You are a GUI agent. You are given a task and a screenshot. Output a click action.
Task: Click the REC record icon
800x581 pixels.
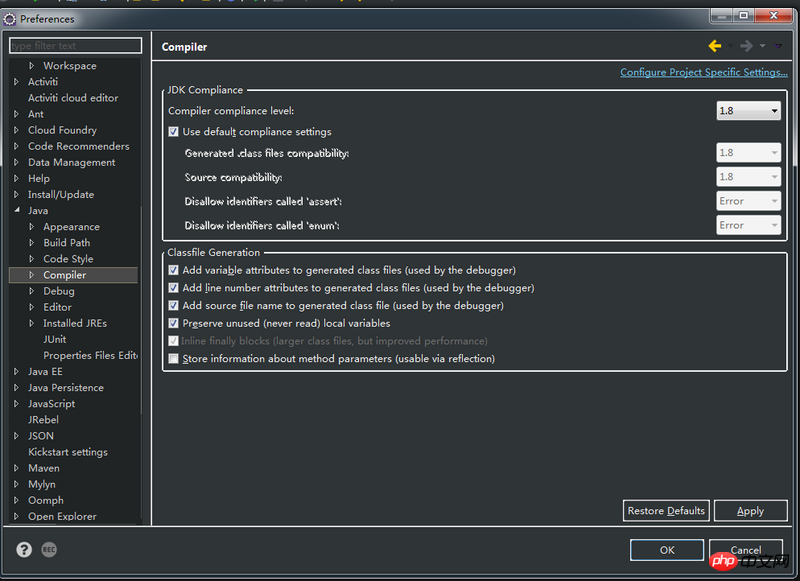coord(49,549)
